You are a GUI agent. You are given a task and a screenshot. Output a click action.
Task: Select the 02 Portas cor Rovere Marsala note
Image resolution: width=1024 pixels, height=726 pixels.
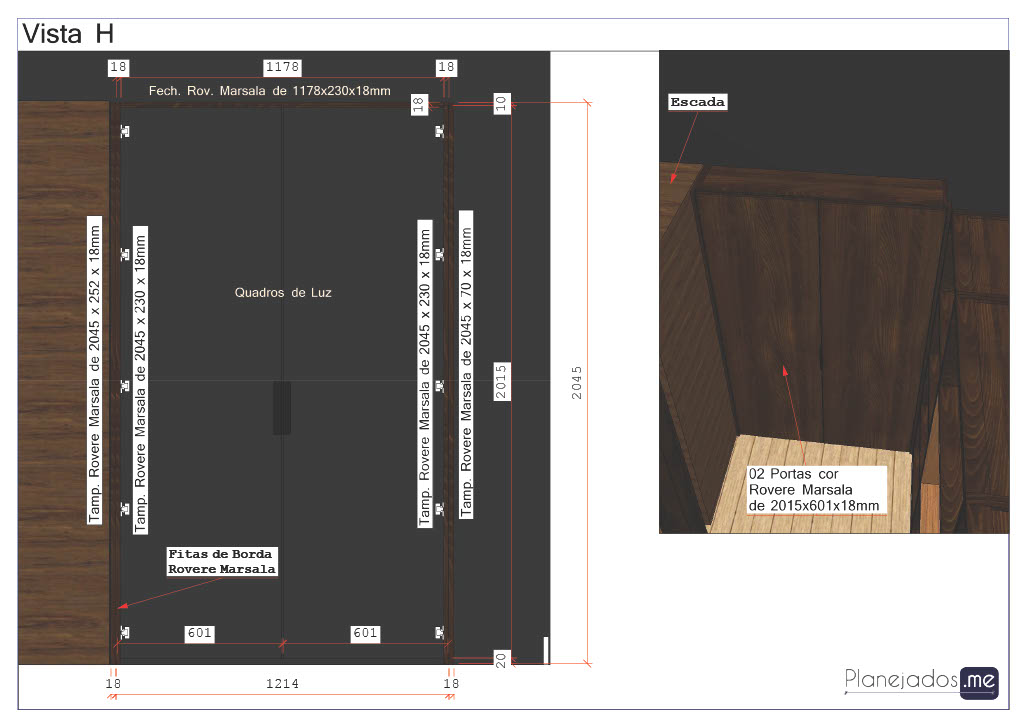click(x=815, y=490)
